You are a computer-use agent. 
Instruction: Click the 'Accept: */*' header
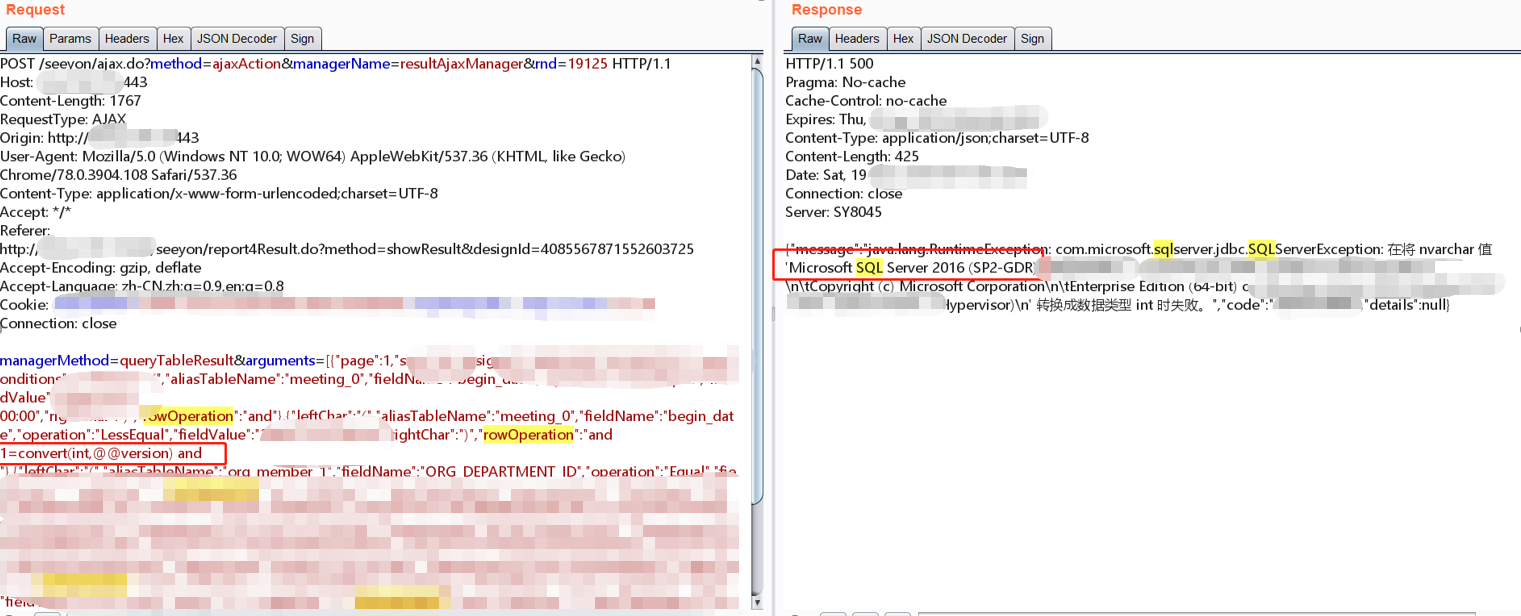(35, 212)
